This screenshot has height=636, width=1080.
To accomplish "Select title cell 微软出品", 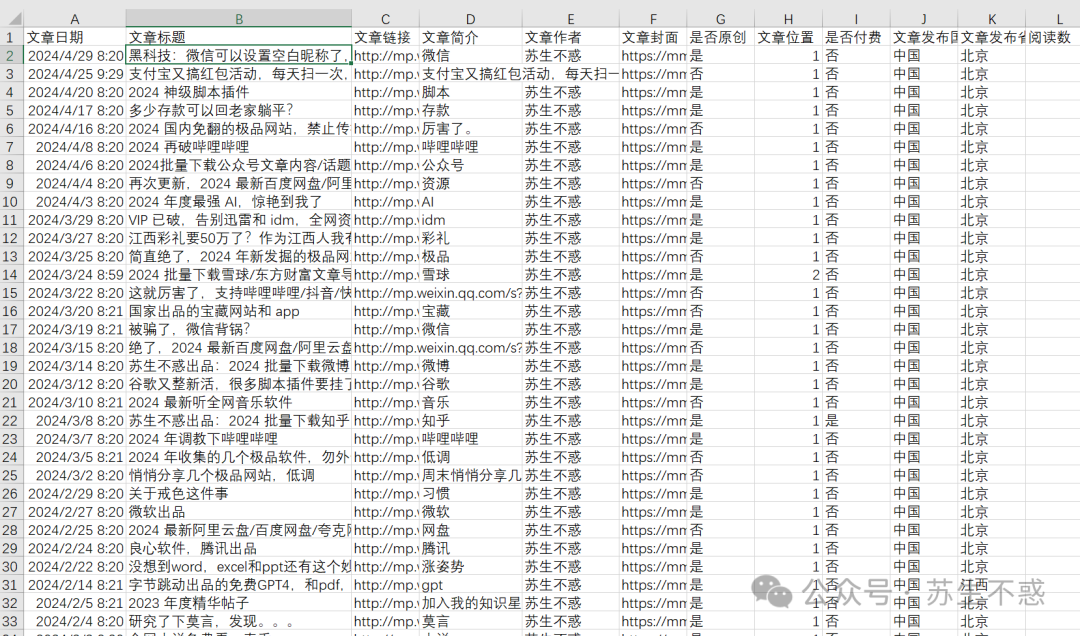I will [x=239, y=512].
